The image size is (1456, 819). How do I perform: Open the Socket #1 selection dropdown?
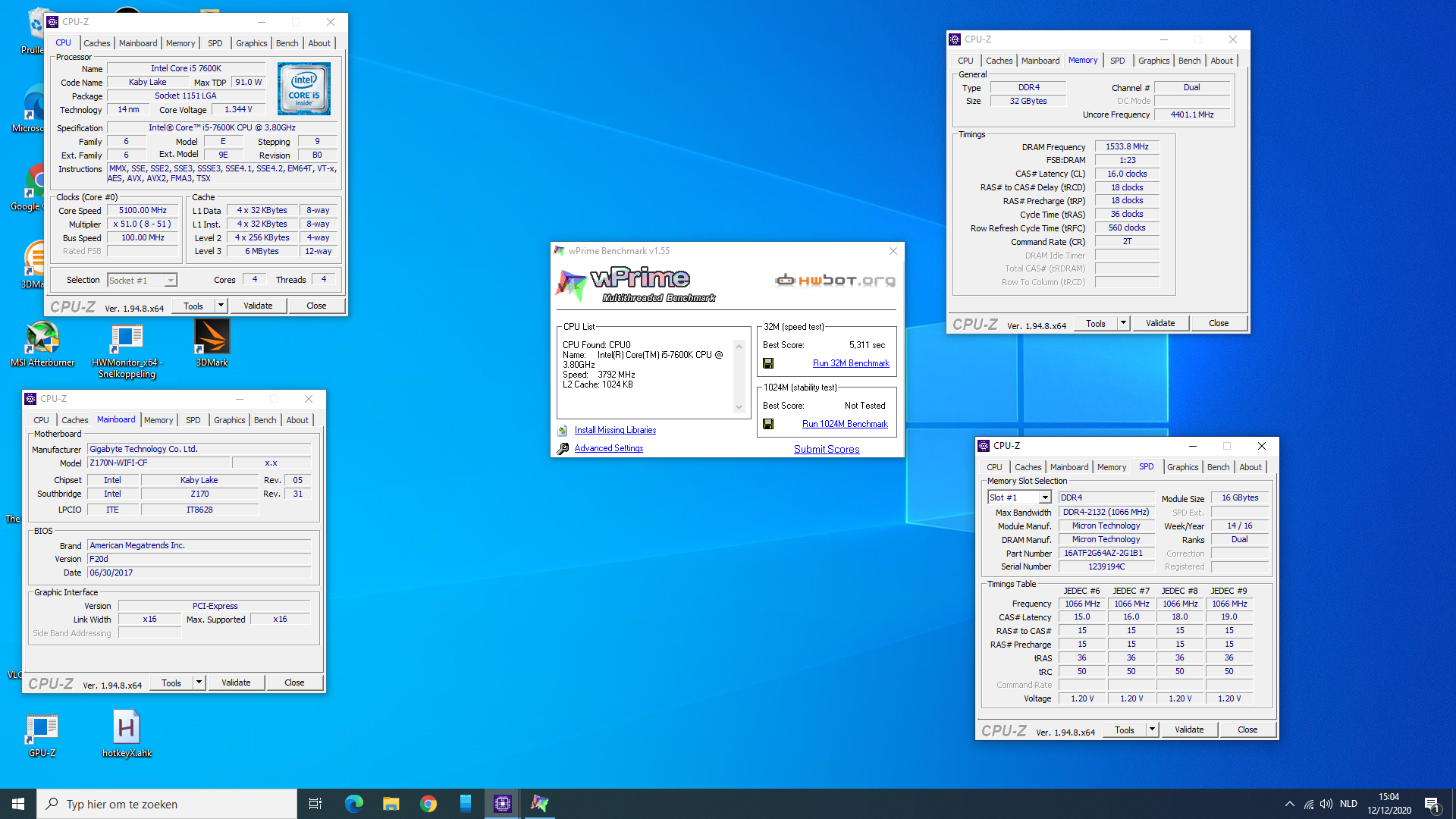pos(142,281)
